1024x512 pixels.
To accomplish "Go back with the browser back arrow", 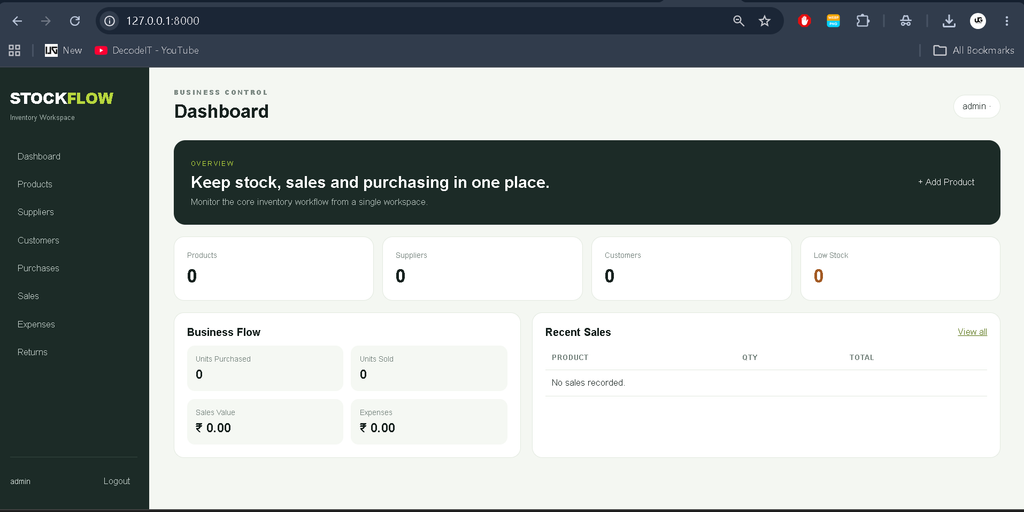I will point(17,21).
